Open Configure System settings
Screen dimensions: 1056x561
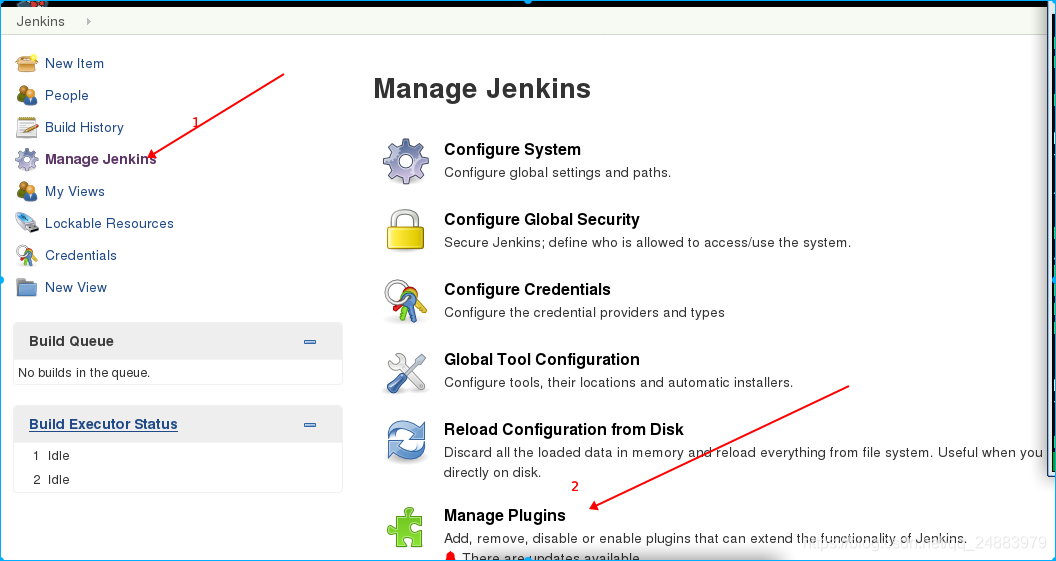point(512,150)
